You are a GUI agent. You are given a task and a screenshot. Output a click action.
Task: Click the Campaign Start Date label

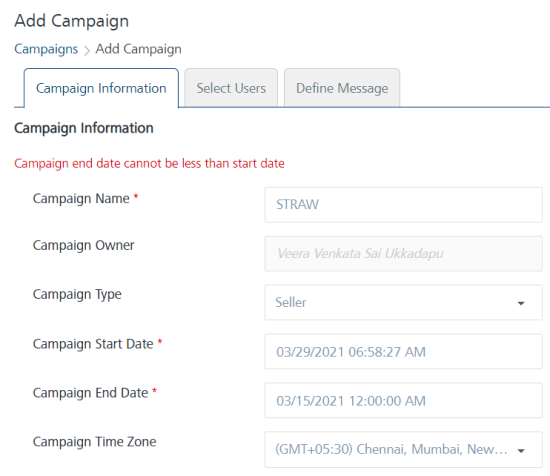(x=93, y=344)
